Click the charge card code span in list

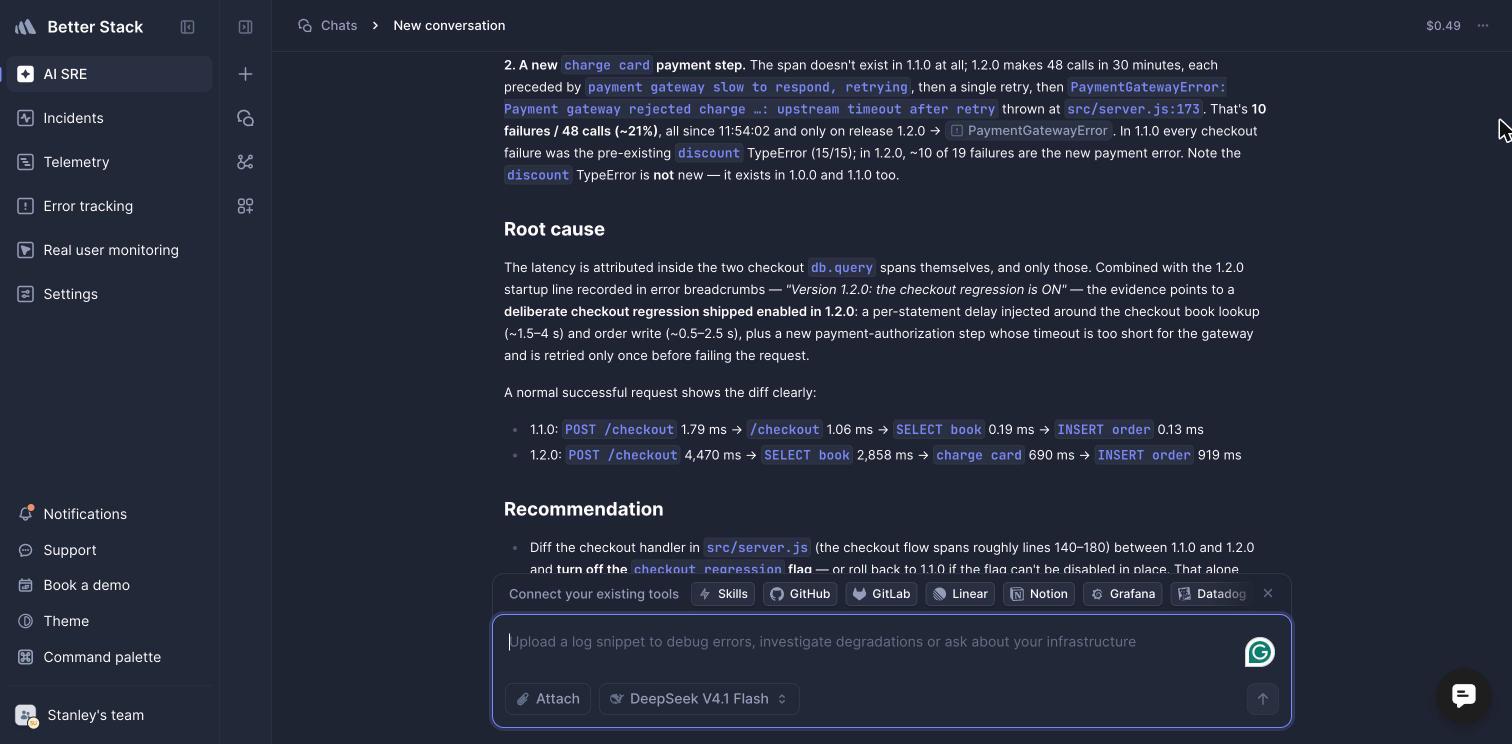coord(979,455)
